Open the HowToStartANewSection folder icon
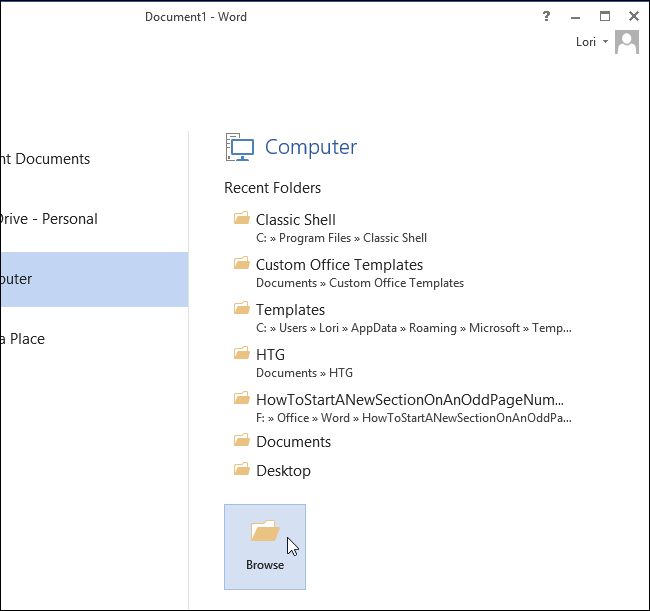The image size is (650, 611). tap(241, 398)
